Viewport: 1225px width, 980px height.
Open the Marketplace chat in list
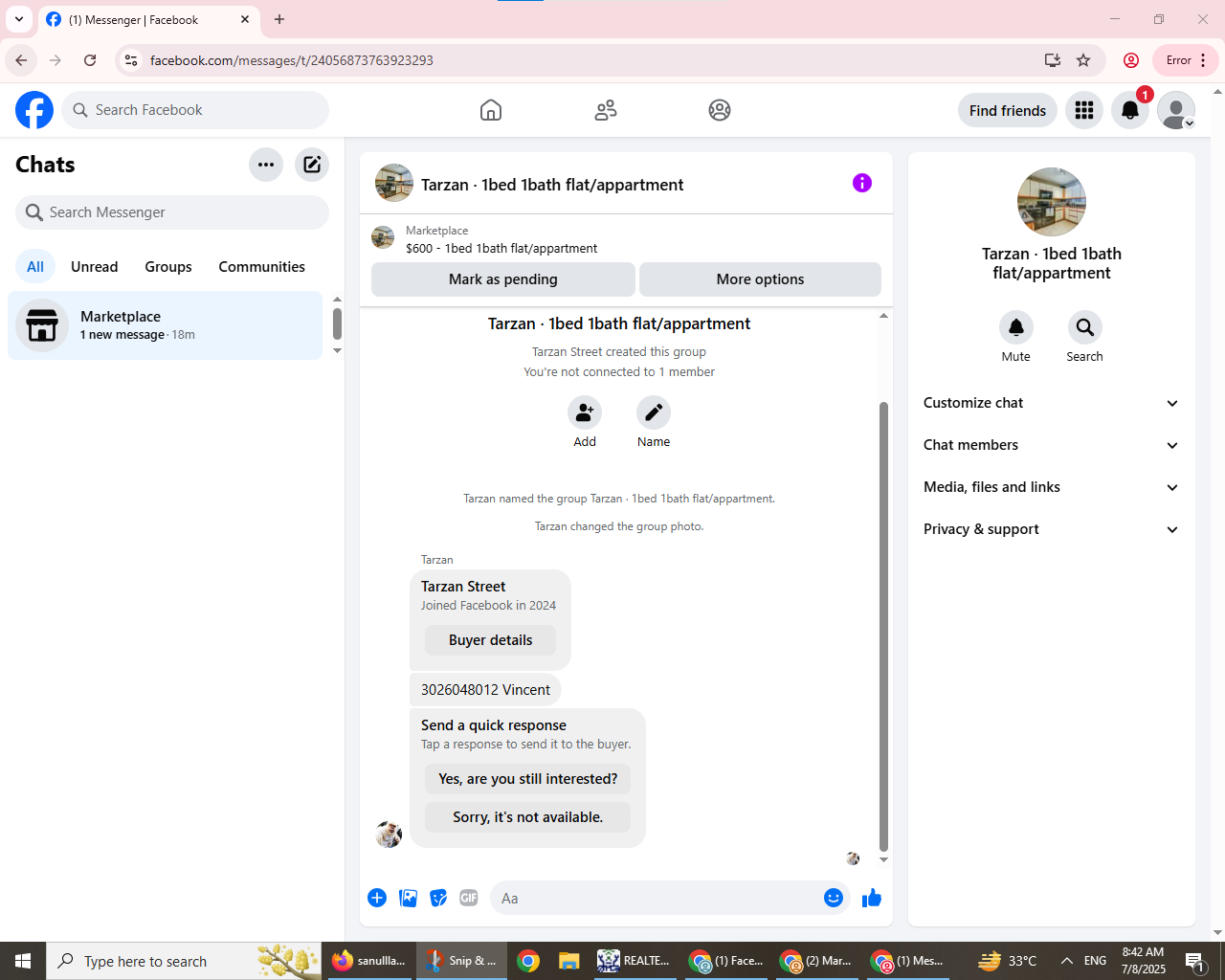pyautogui.click(x=166, y=325)
